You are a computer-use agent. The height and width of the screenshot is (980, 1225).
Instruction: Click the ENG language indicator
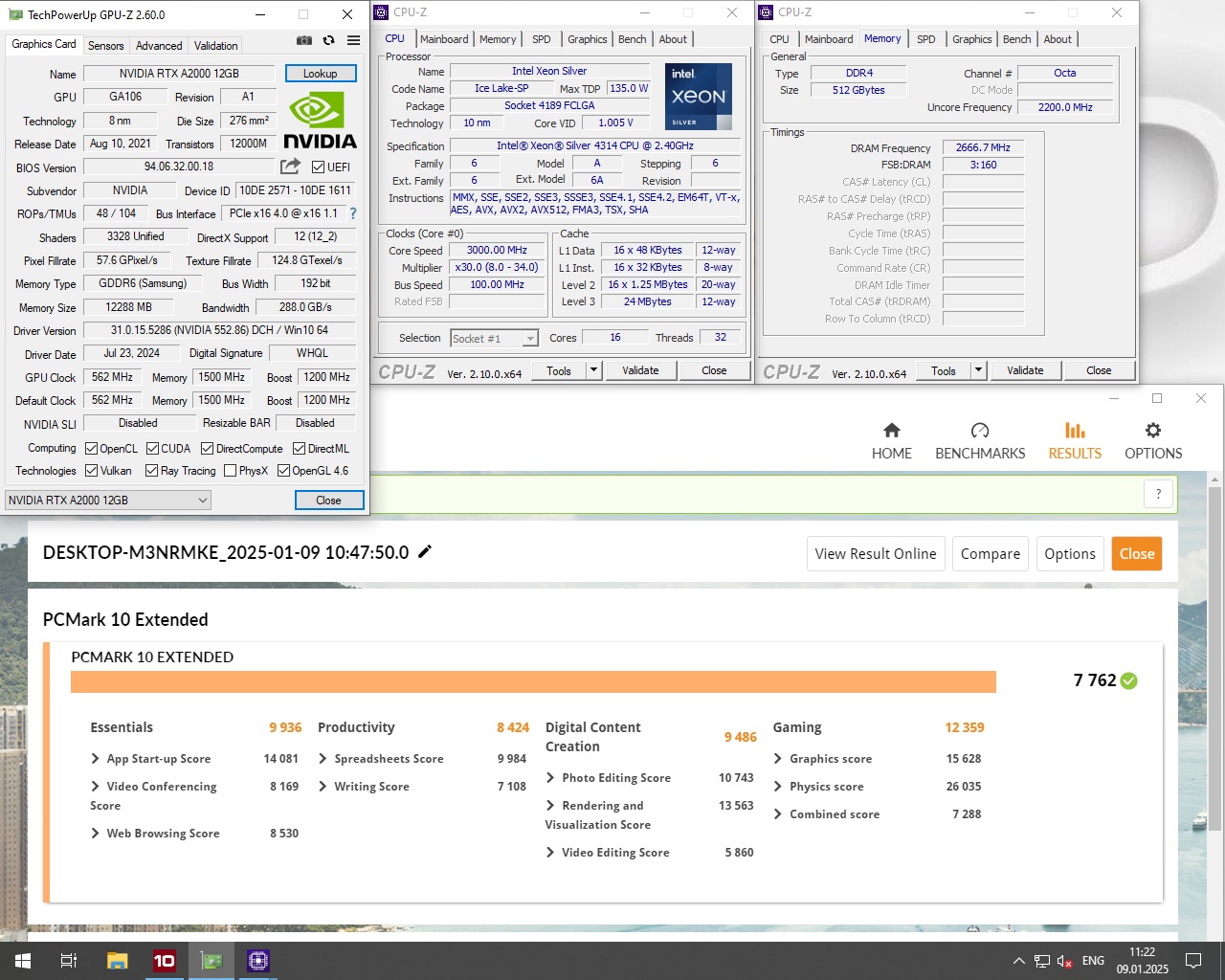1093,961
